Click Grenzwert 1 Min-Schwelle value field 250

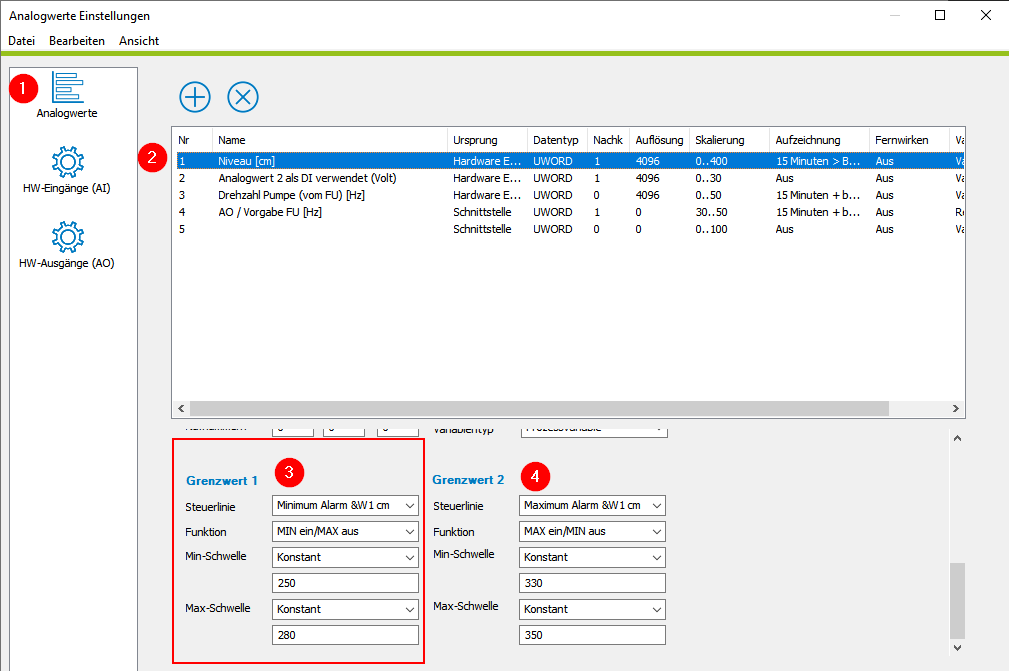point(345,583)
